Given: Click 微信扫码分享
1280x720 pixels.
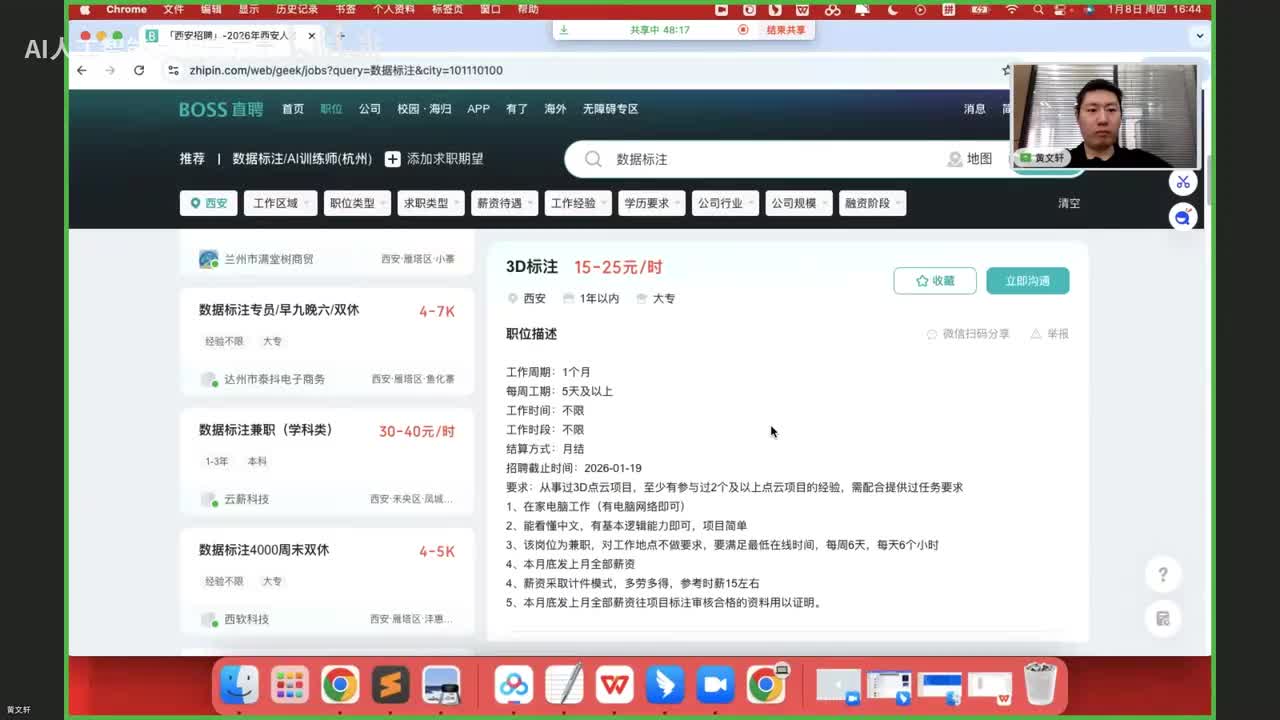Looking at the screenshot, I should click(x=968, y=334).
